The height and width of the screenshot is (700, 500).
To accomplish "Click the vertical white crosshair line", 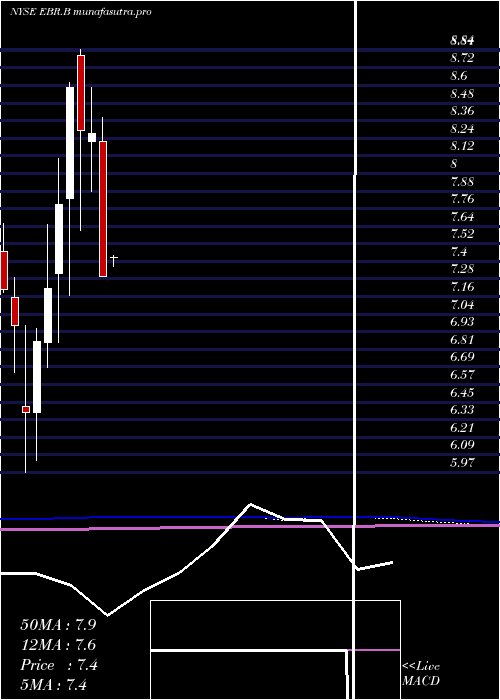I will 356,350.
